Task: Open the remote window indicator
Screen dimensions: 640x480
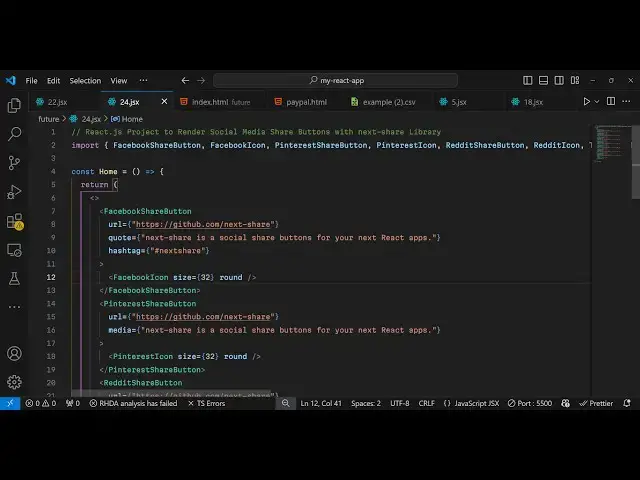Action: click(x=10, y=403)
